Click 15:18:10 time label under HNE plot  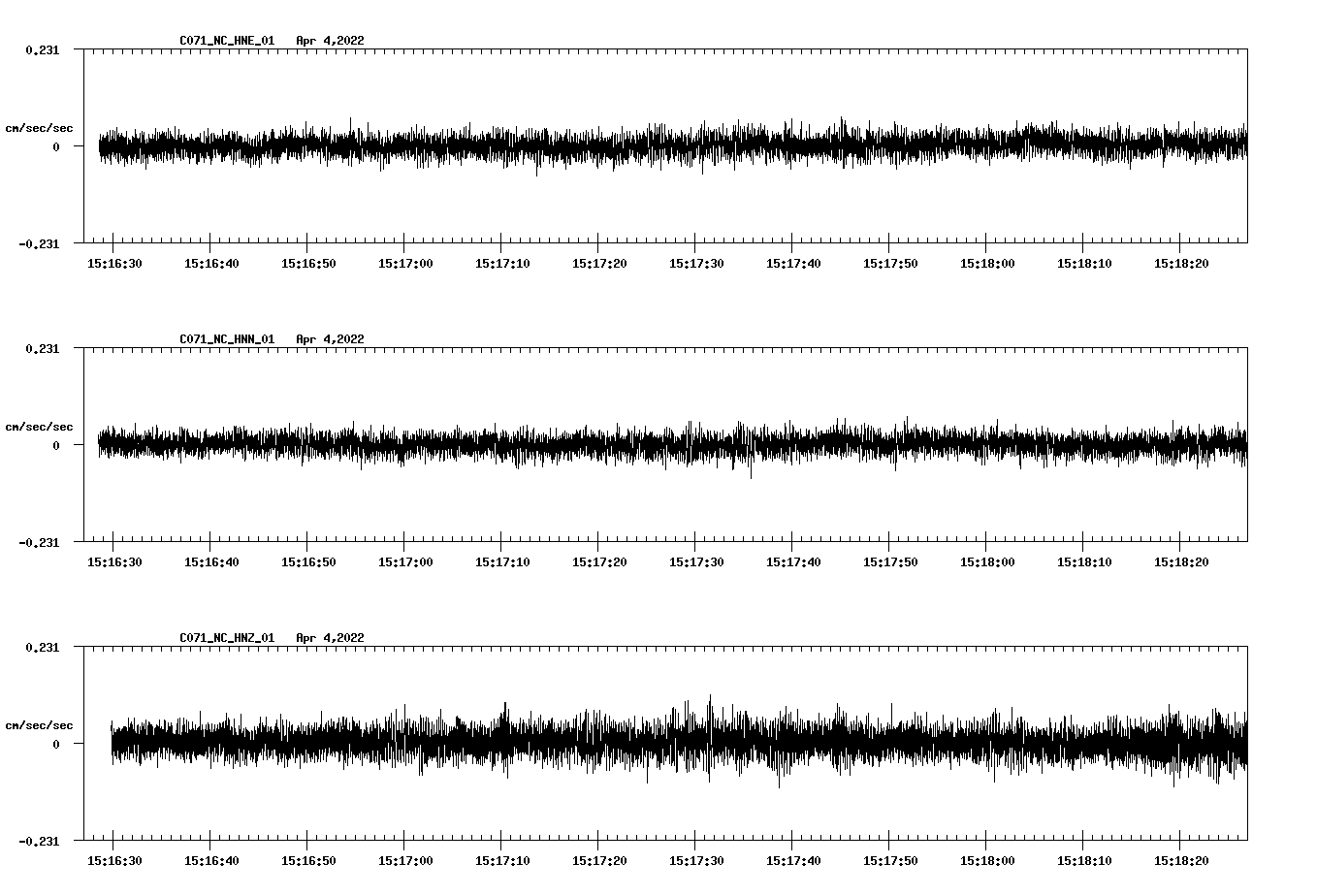tap(1084, 264)
